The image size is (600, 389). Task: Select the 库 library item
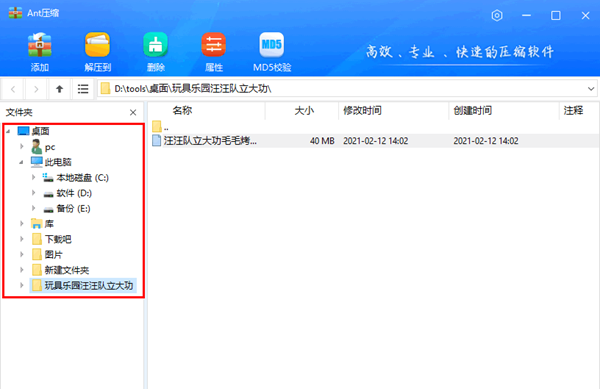(42, 224)
